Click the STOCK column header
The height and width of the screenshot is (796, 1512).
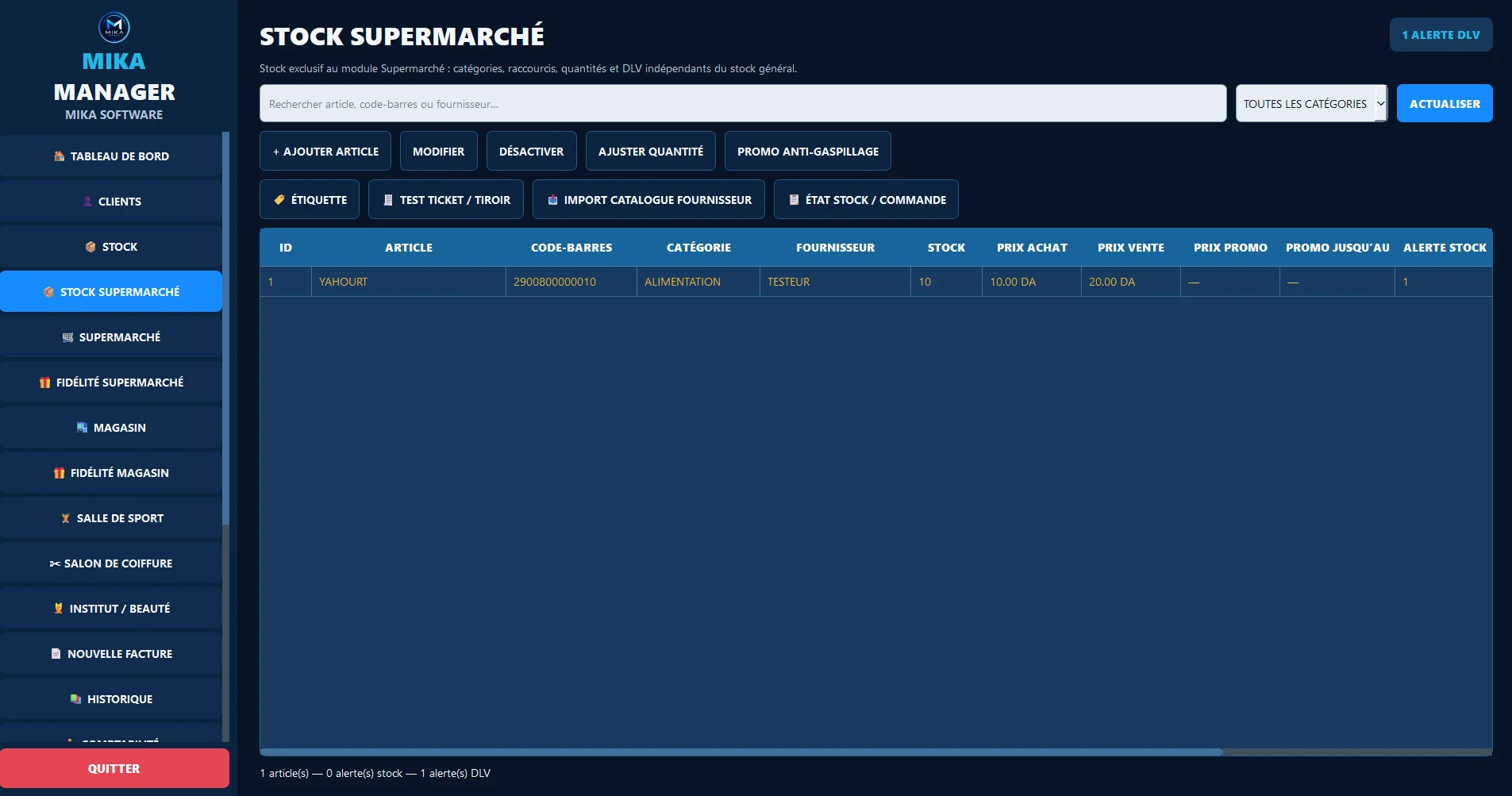pos(946,248)
